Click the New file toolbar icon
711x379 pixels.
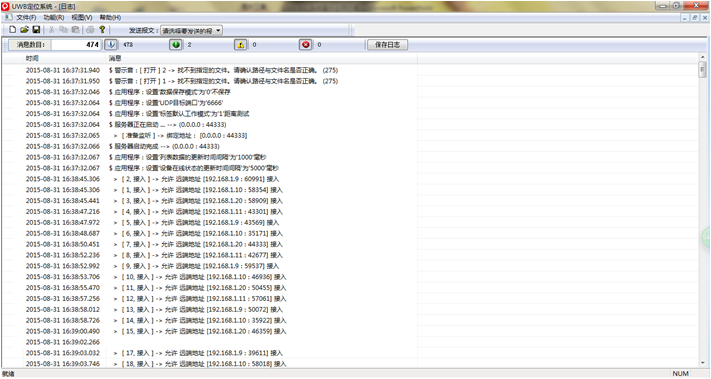tap(13, 30)
